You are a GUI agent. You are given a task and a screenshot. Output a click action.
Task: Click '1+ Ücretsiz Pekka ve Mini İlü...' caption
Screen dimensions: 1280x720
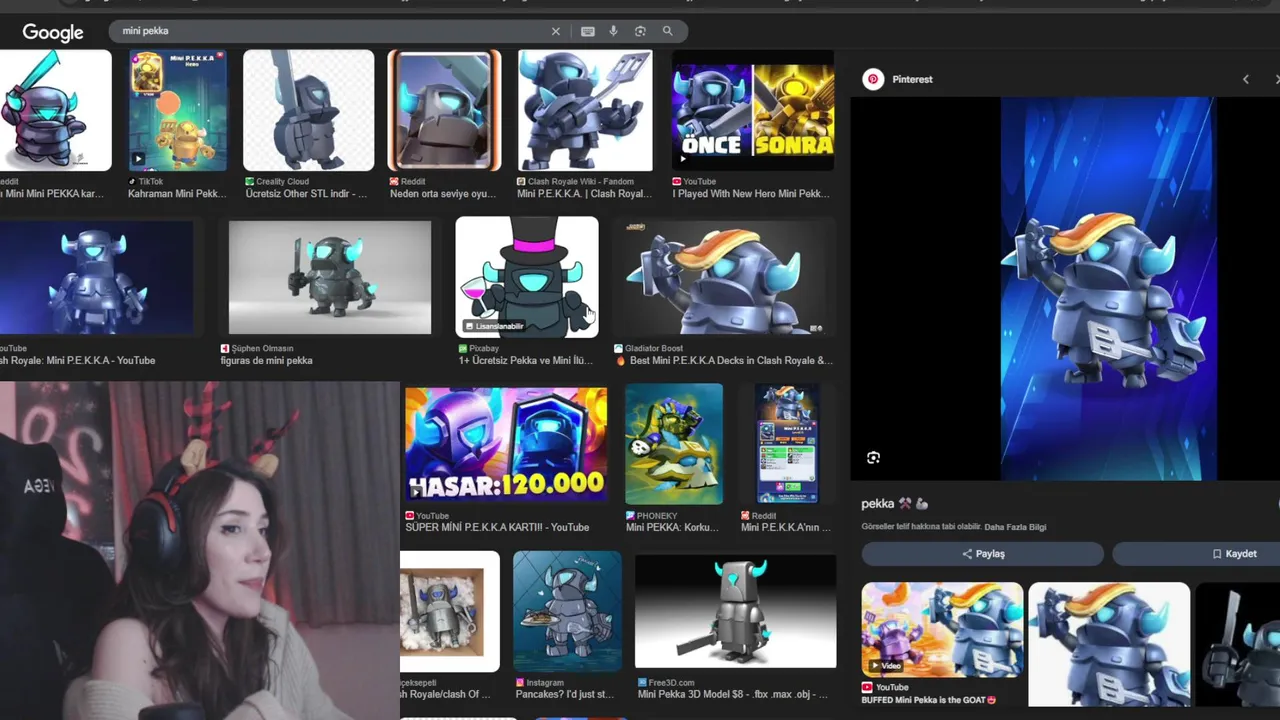(x=526, y=361)
